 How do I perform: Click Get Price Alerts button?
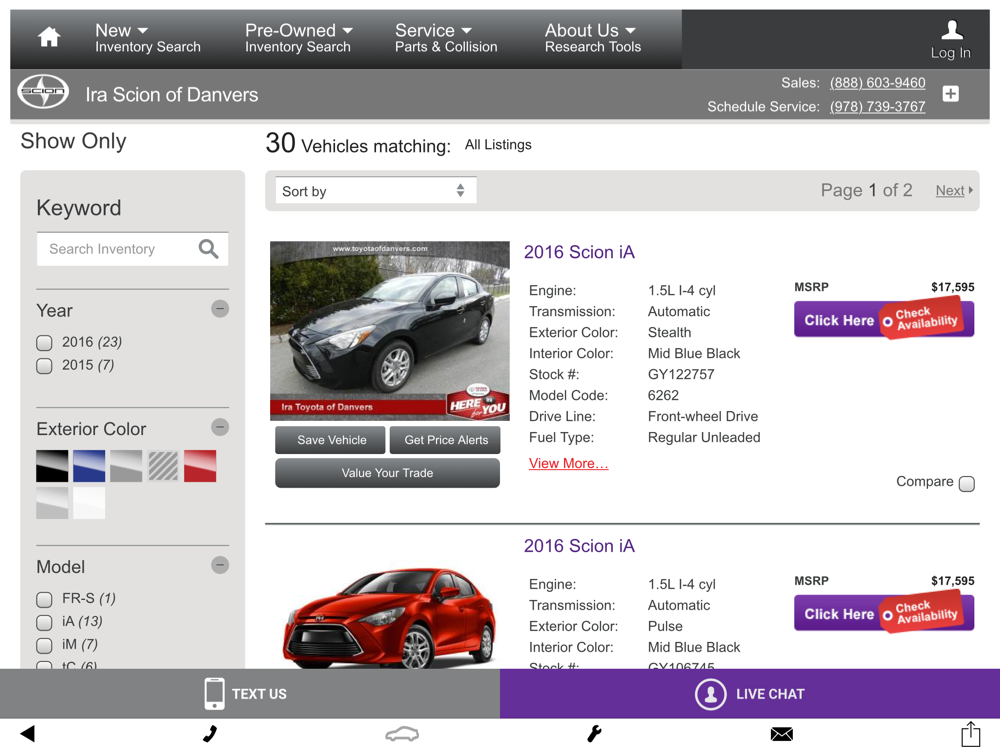pos(445,440)
